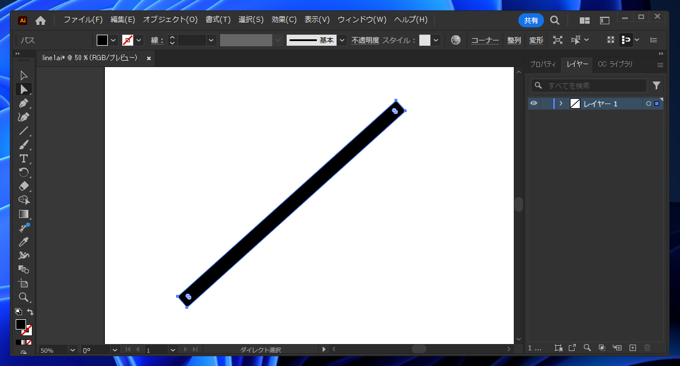The image size is (680, 366).
Task: Reset to default fill and stroke
Action: 18,312
